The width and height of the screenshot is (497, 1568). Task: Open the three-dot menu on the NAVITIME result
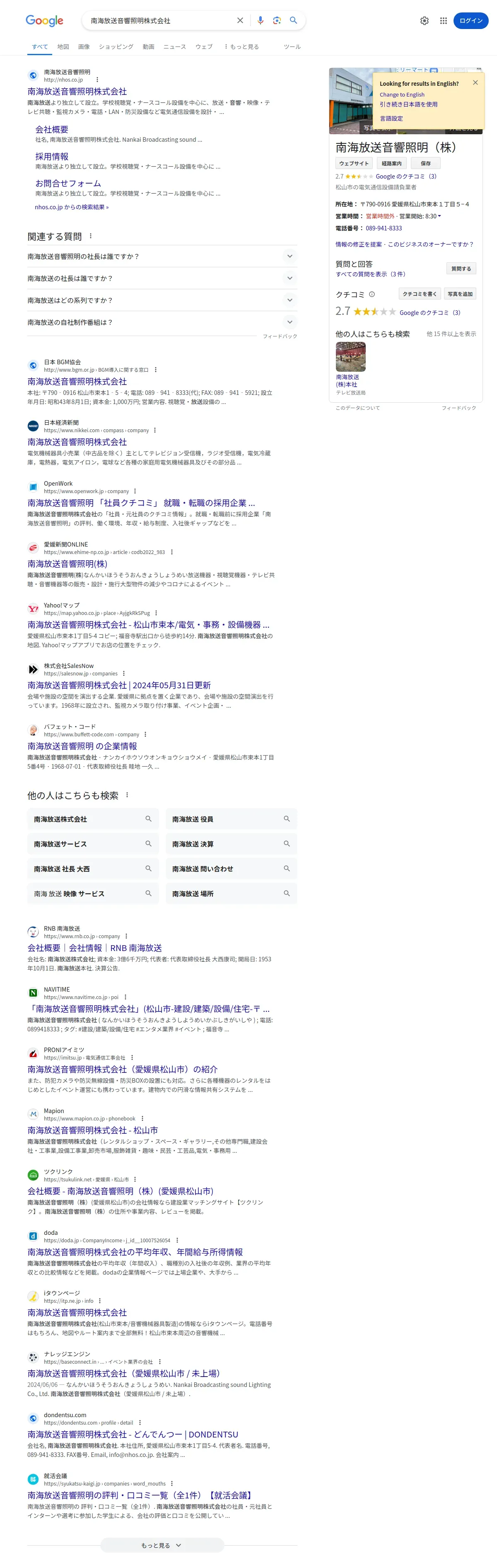[x=125, y=997]
